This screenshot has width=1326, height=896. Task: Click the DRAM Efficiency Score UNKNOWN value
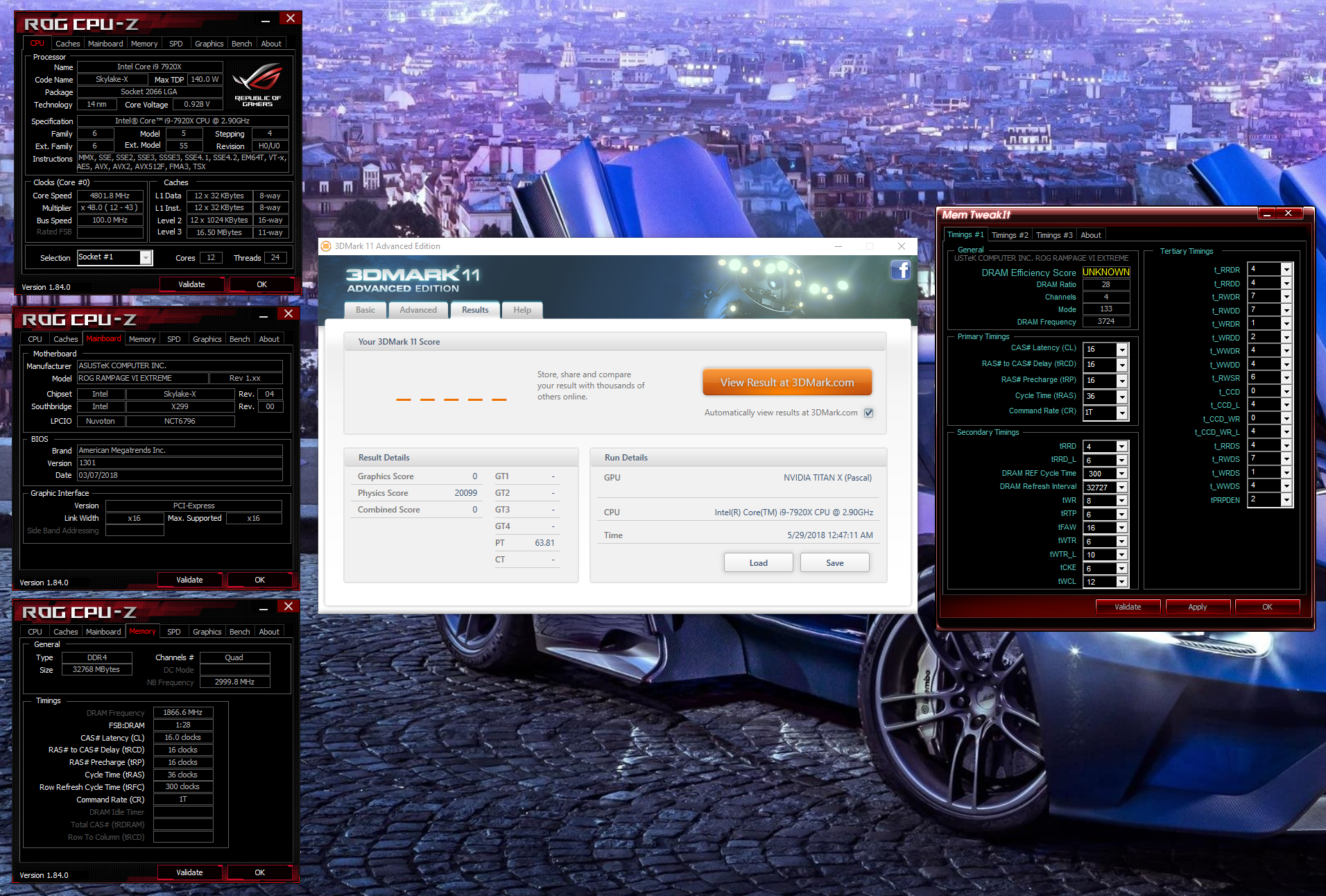pos(1106,273)
